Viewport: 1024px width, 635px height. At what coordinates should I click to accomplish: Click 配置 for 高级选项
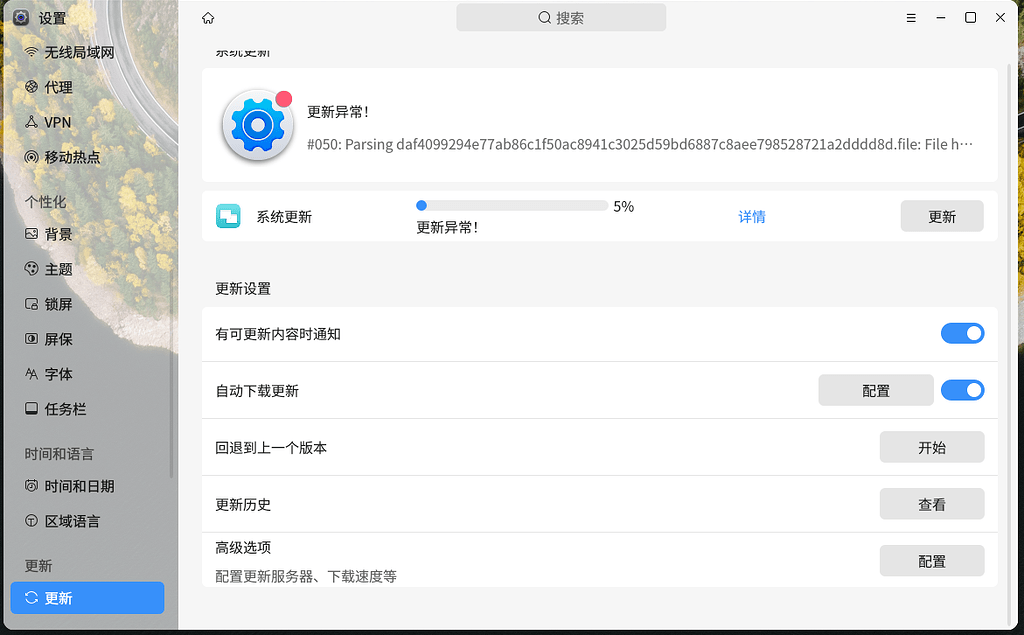pos(932,561)
